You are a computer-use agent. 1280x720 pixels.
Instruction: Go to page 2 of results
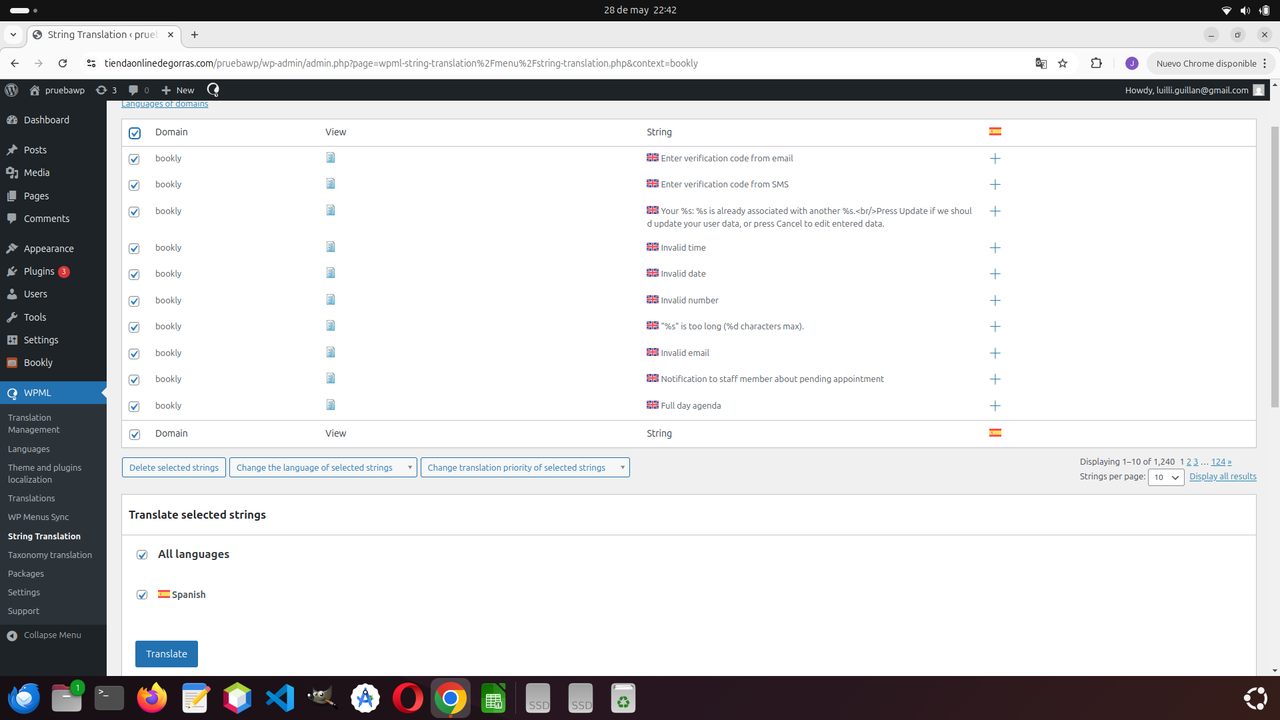point(1189,462)
